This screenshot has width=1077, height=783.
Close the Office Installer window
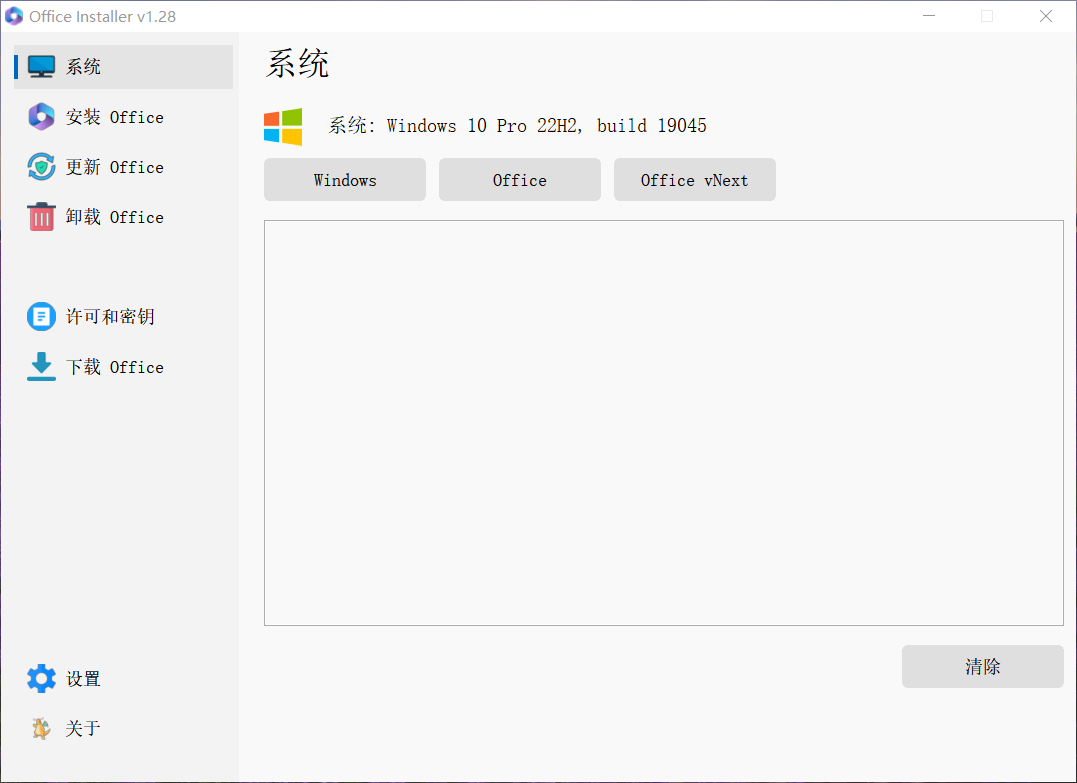[x=1045, y=16]
